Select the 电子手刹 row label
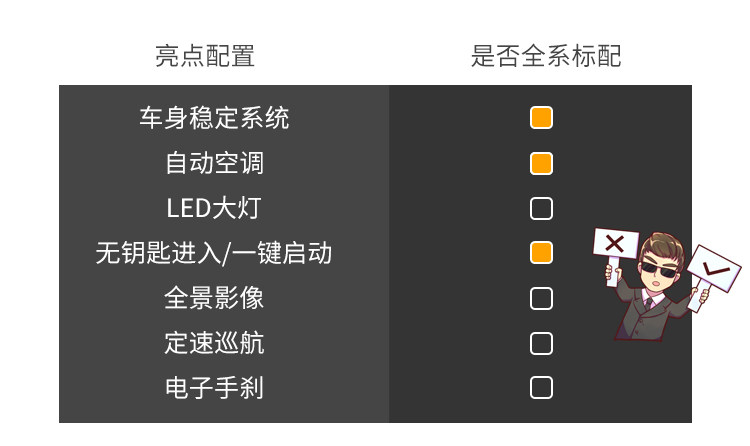The image size is (750, 446). 214,387
